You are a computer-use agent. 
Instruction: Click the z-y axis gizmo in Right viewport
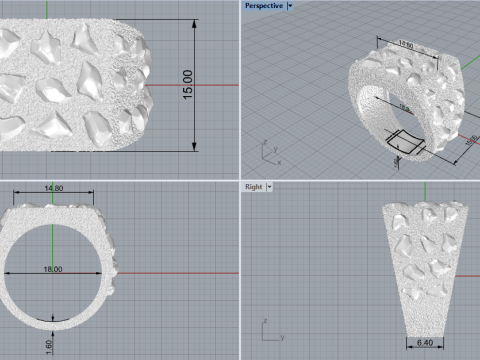tap(273, 330)
